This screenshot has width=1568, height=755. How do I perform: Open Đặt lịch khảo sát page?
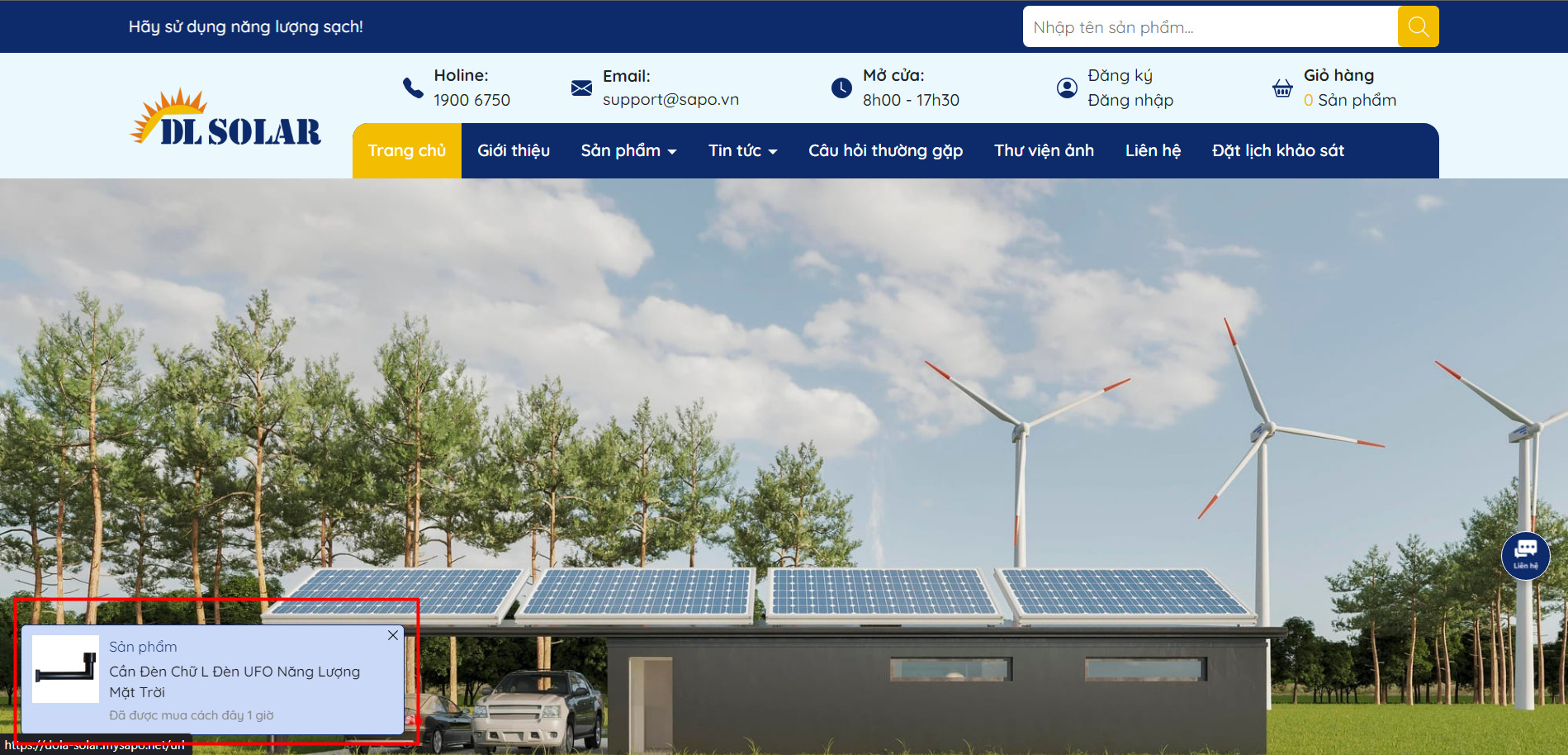(x=1277, y=150)
